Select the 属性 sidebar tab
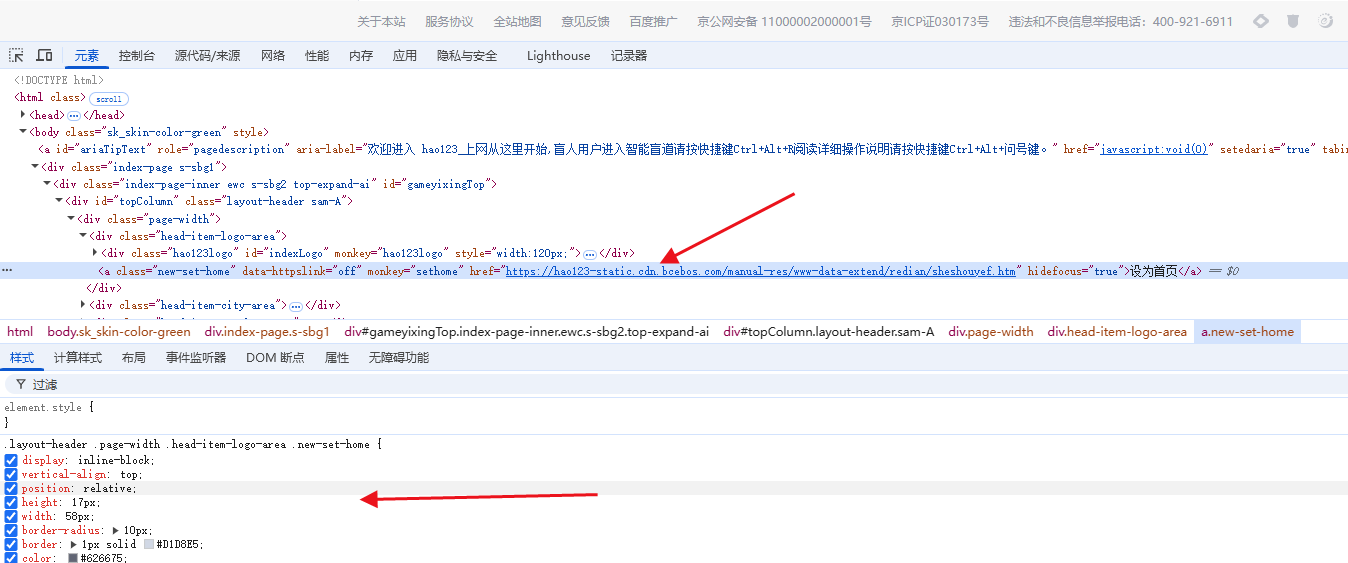Screen dimensions: 1348x563 (x=337, y=358)
